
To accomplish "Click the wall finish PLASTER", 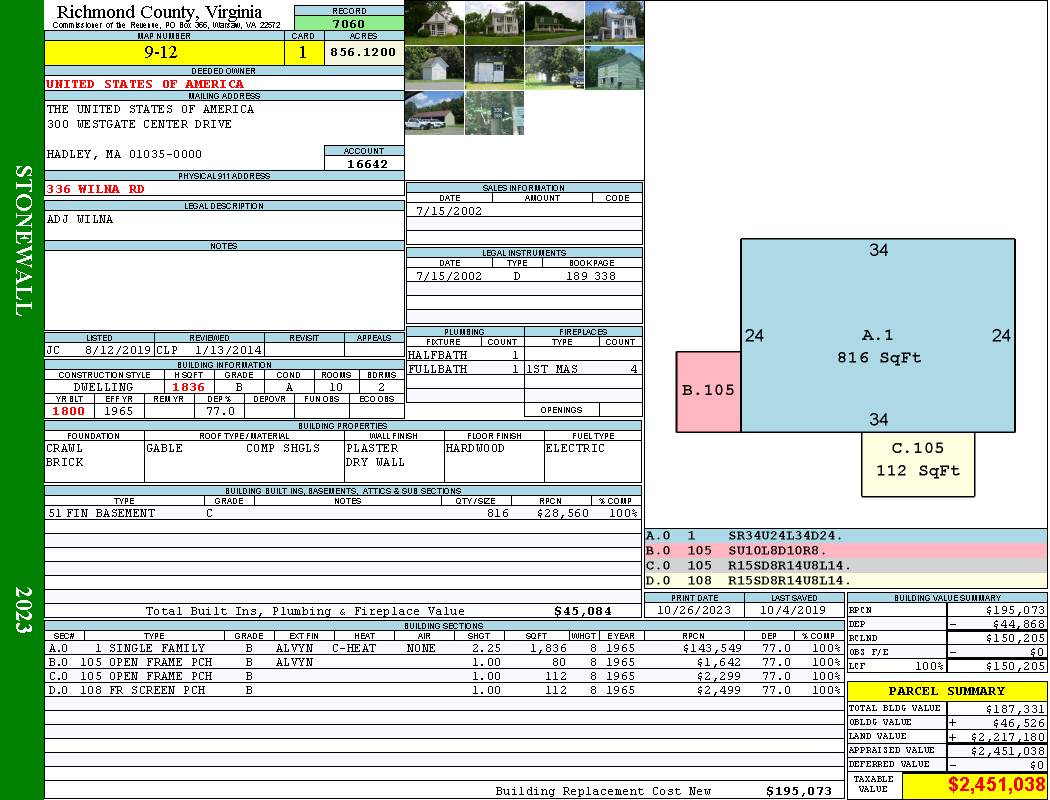I will coord(372,448).
